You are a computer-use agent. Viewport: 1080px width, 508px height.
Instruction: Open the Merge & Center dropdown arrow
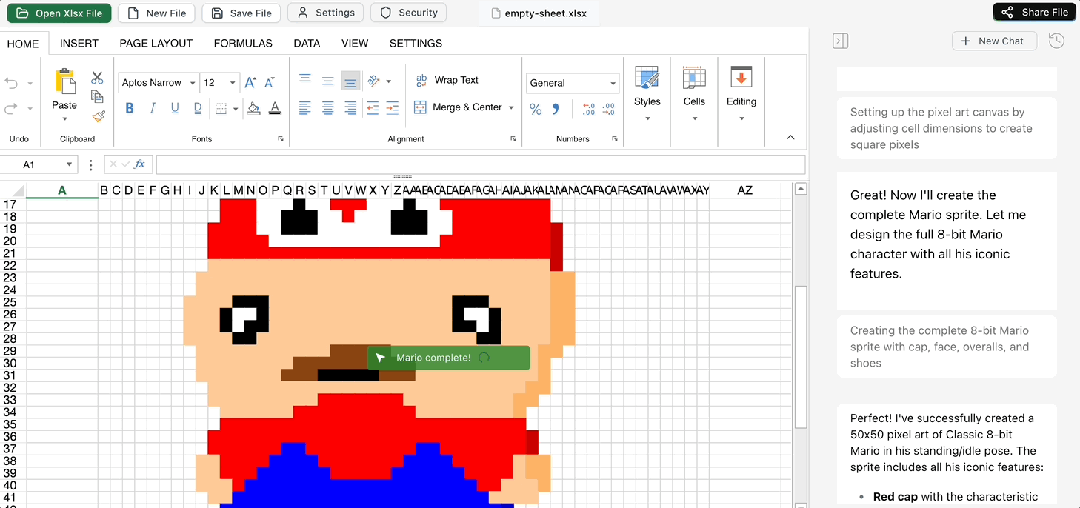(512, 108)
